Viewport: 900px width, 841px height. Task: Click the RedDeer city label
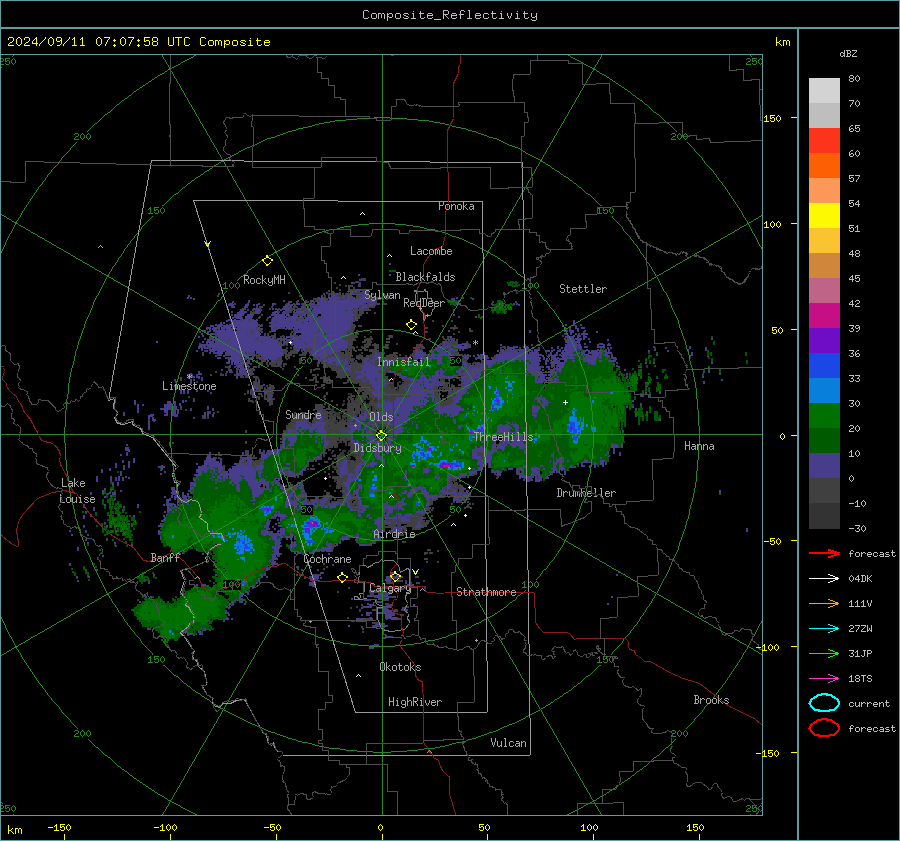click(424, 303)
